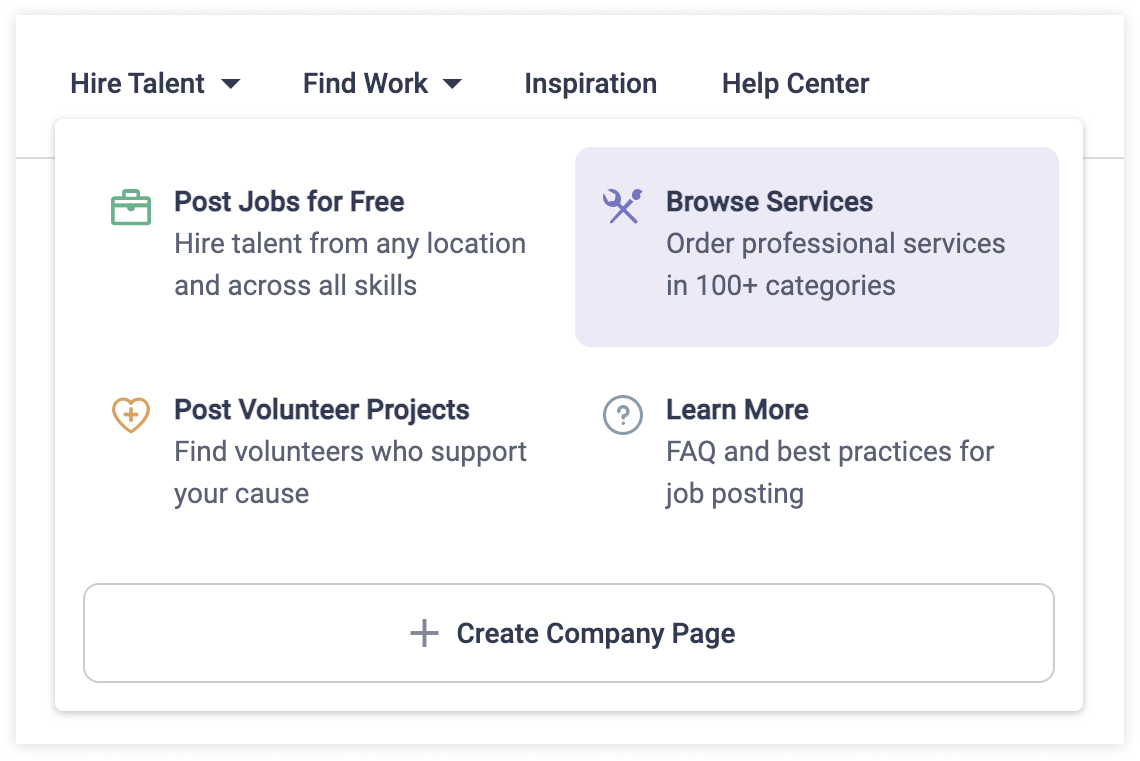Select Post Jobs for Free heading

[289, 201]
